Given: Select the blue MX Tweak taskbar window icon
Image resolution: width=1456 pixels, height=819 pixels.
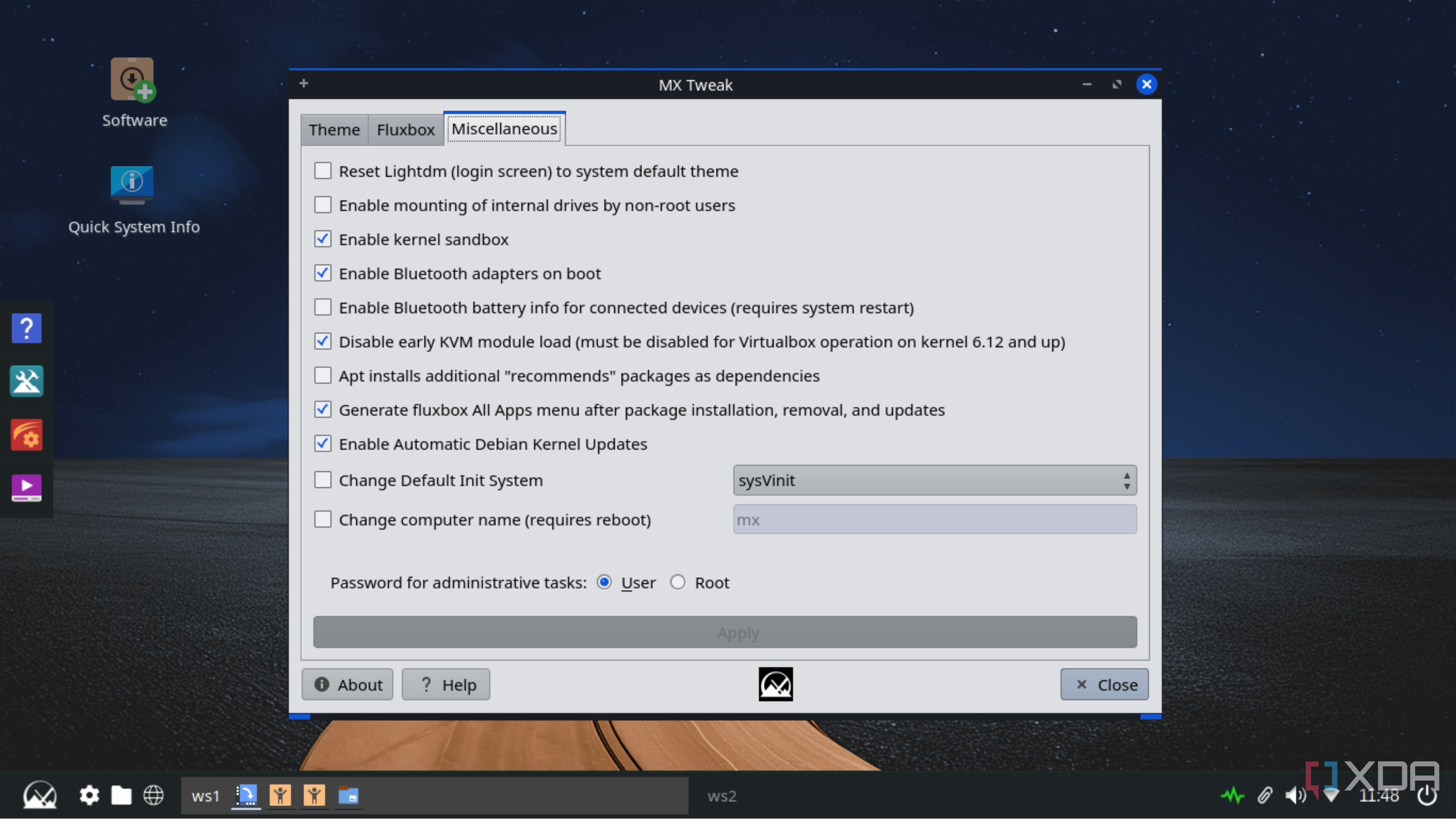Looking at the screenshot, I should click(247, 795).
